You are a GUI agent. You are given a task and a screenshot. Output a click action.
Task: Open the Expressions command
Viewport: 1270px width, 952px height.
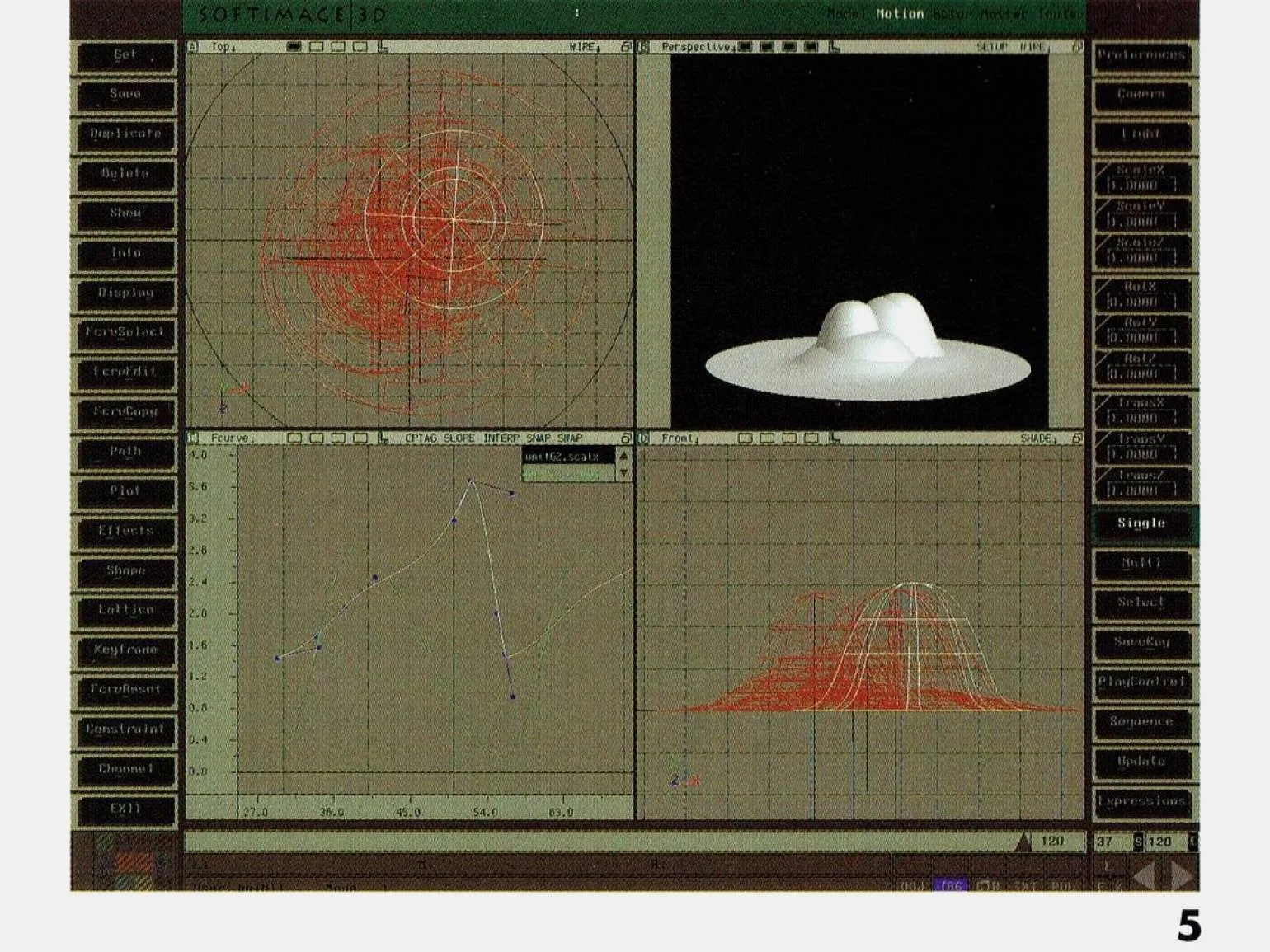1141,801
